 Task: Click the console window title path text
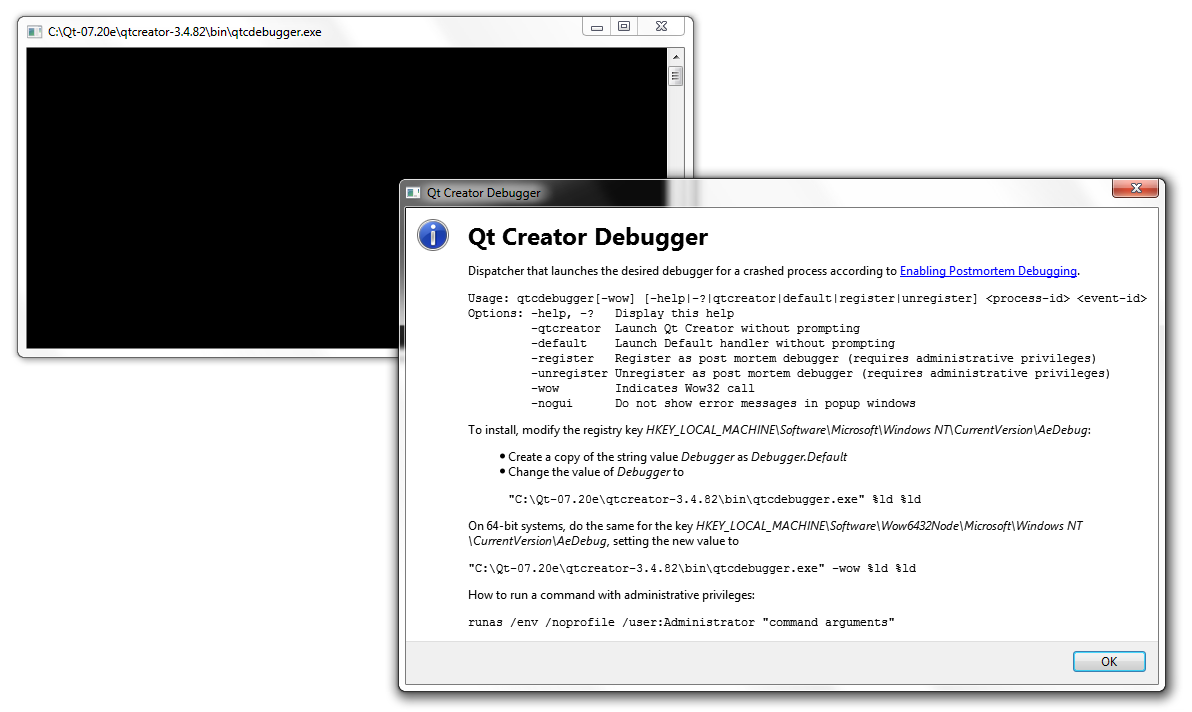click(185, 32)
